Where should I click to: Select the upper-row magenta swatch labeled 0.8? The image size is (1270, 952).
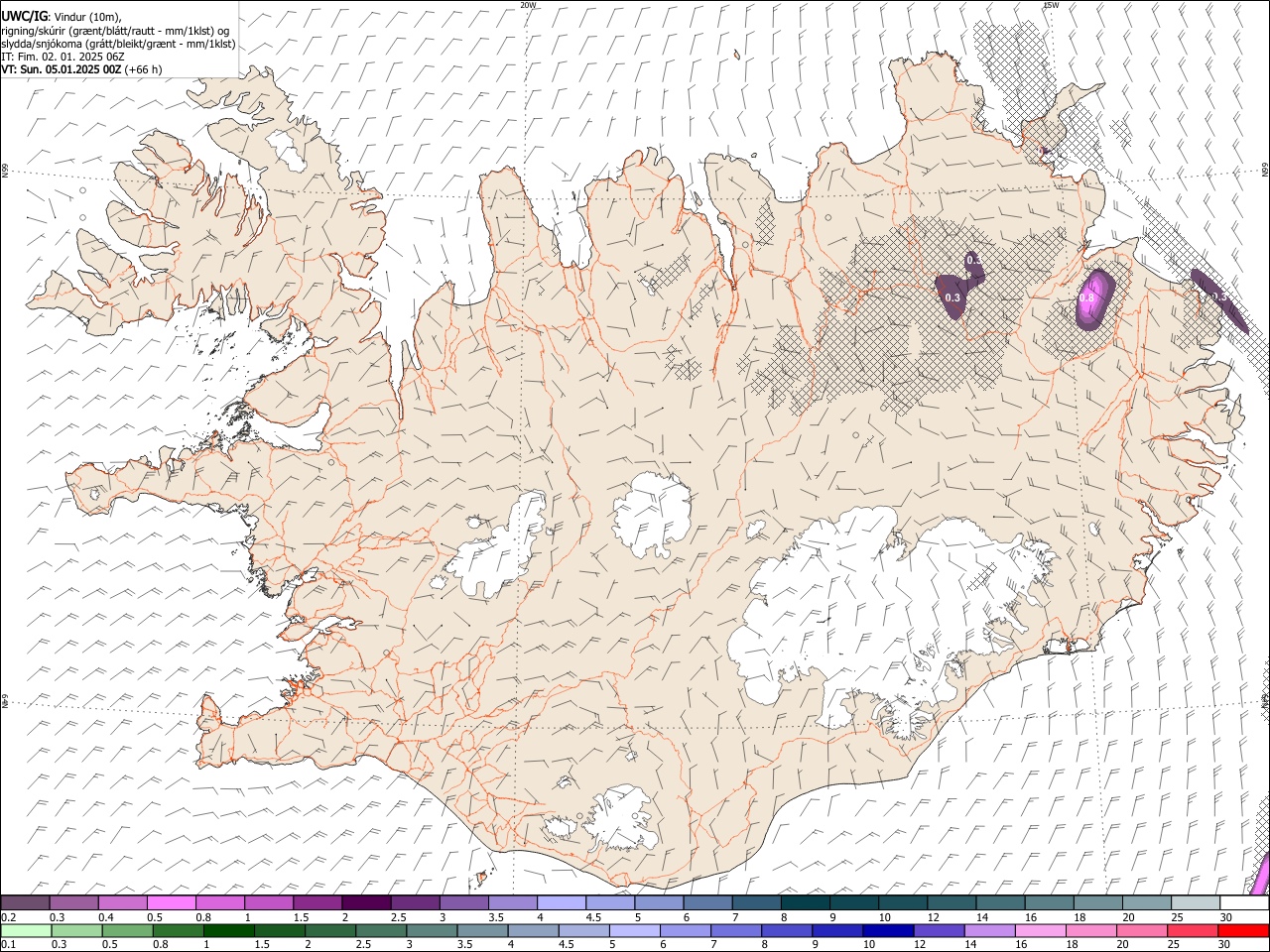tap(219, 903)
